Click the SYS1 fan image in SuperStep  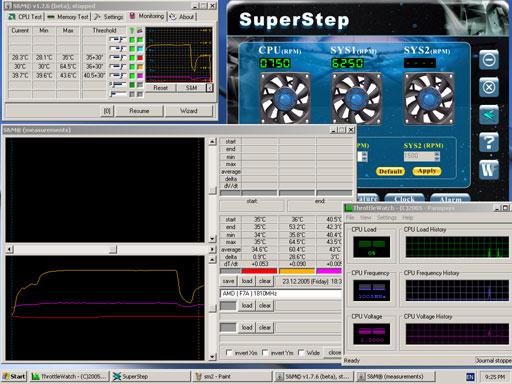(x=357, y=99)
